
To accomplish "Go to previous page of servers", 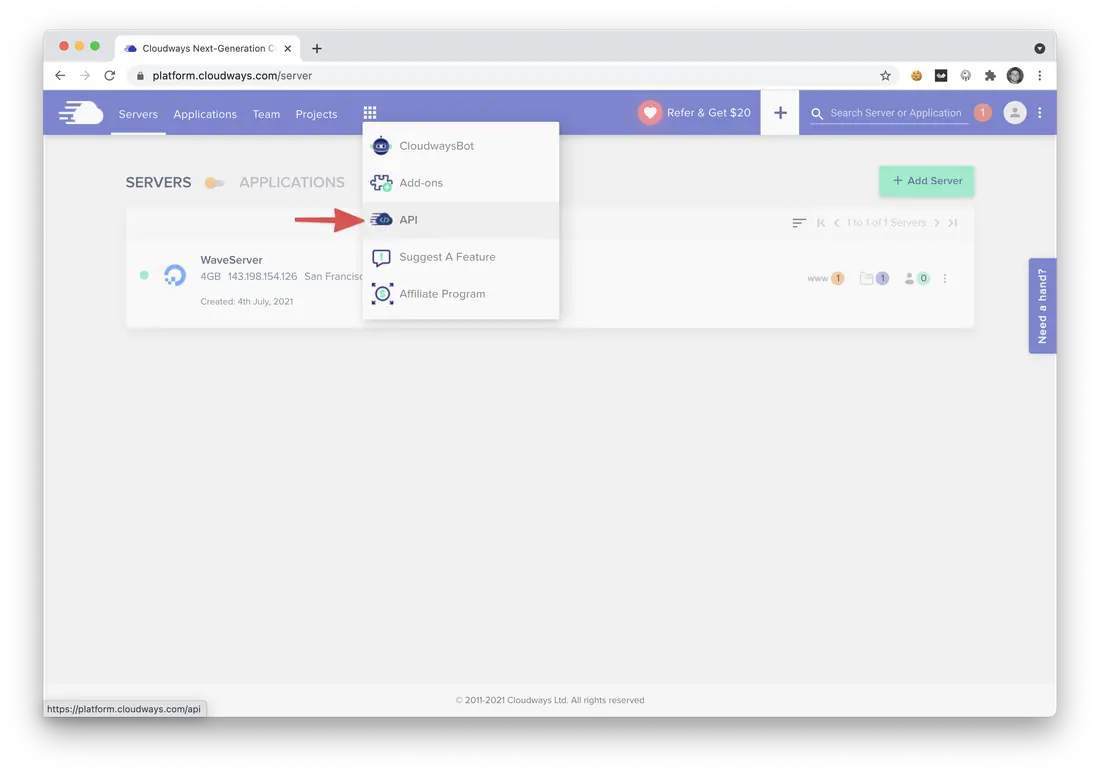I will tap(836, 222).
